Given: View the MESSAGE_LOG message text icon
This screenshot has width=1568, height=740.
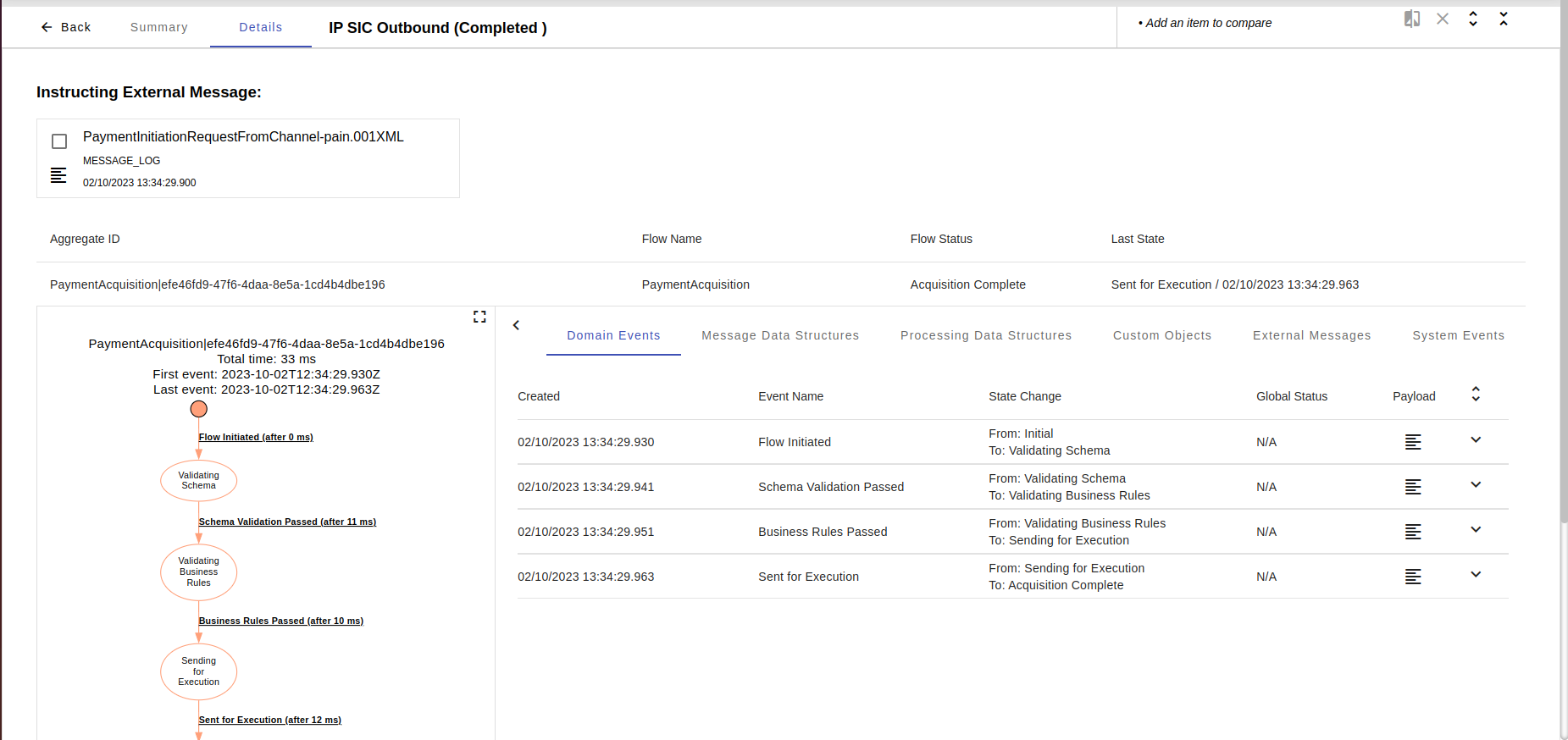Looking at the screenshot, I should pyautogui.click(x=58, y=175).
